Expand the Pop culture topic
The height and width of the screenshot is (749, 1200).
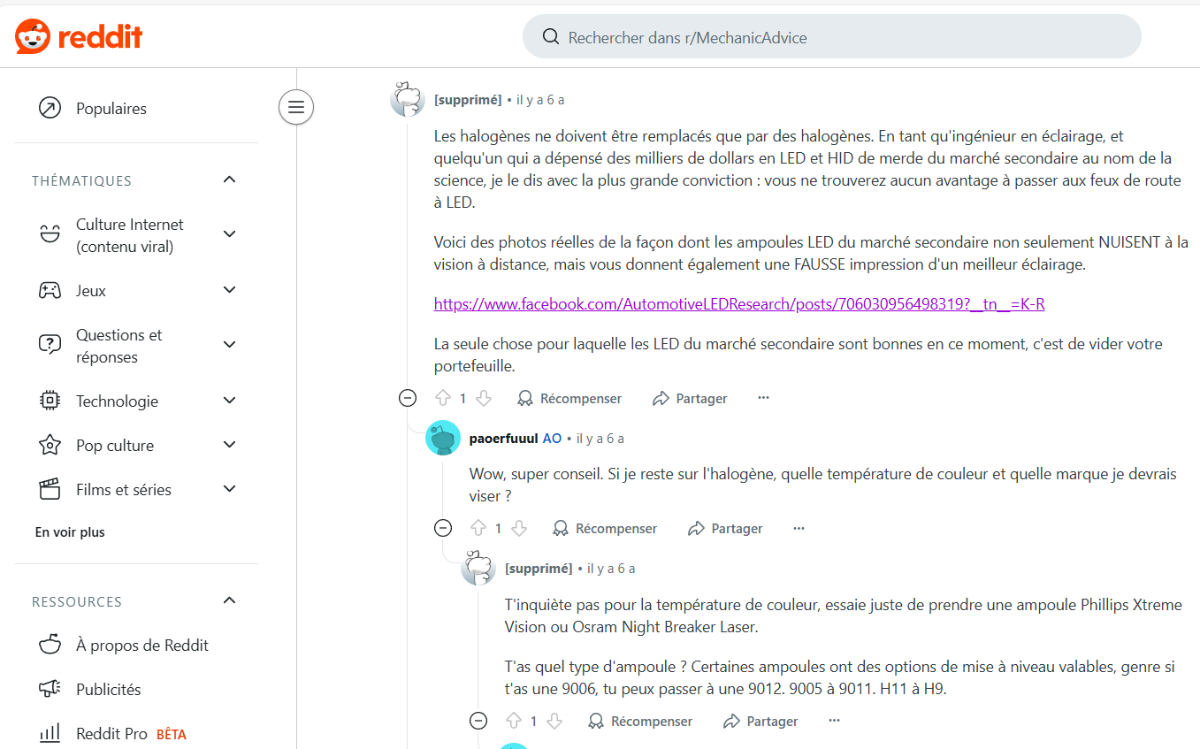point(229,445)
